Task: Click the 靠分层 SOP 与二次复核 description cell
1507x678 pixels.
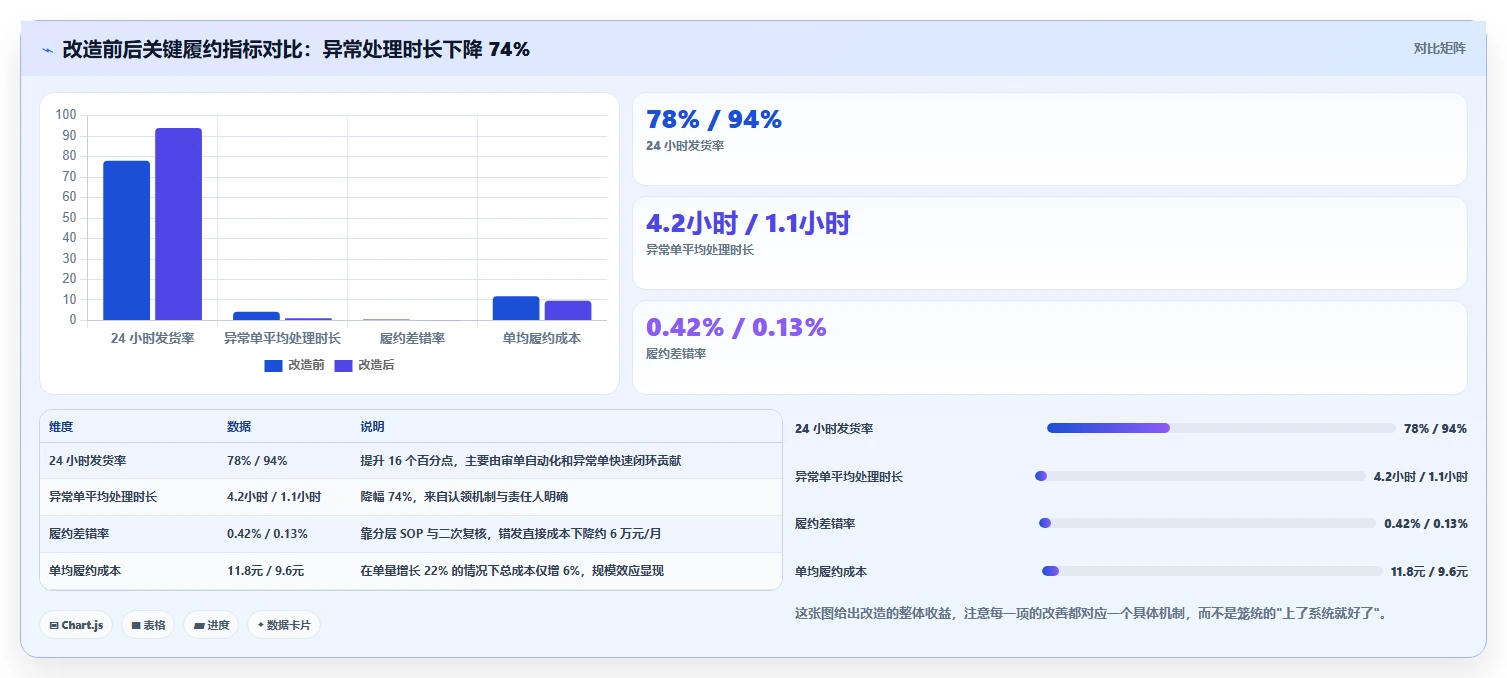Action: pos(566,534)
